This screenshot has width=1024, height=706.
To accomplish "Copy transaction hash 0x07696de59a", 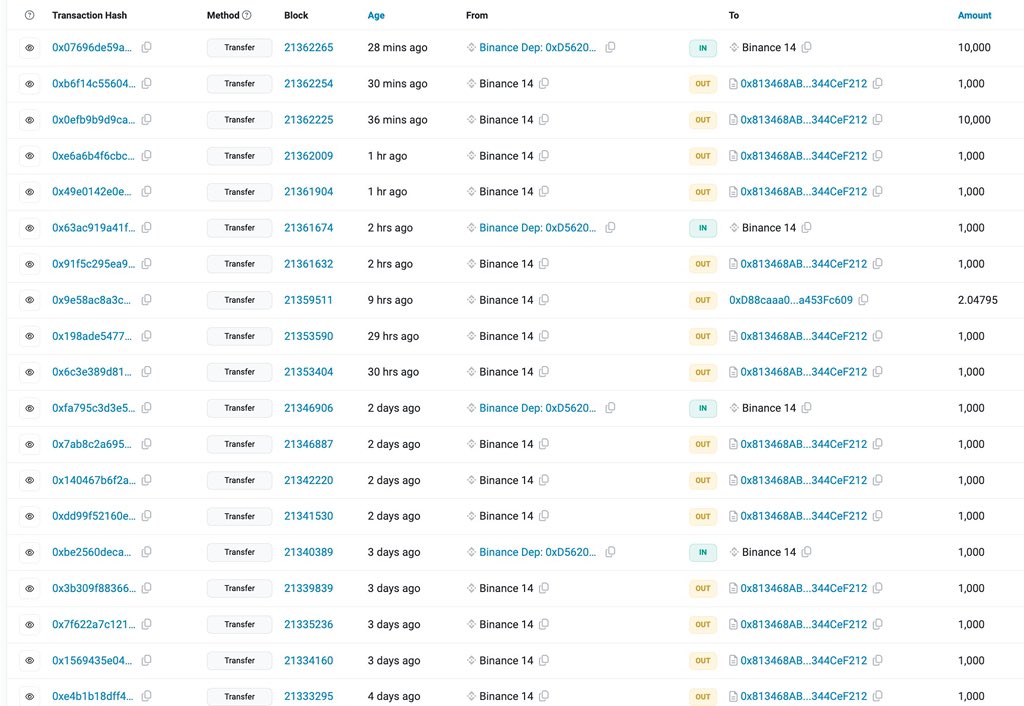I will (x=146, y=47).
